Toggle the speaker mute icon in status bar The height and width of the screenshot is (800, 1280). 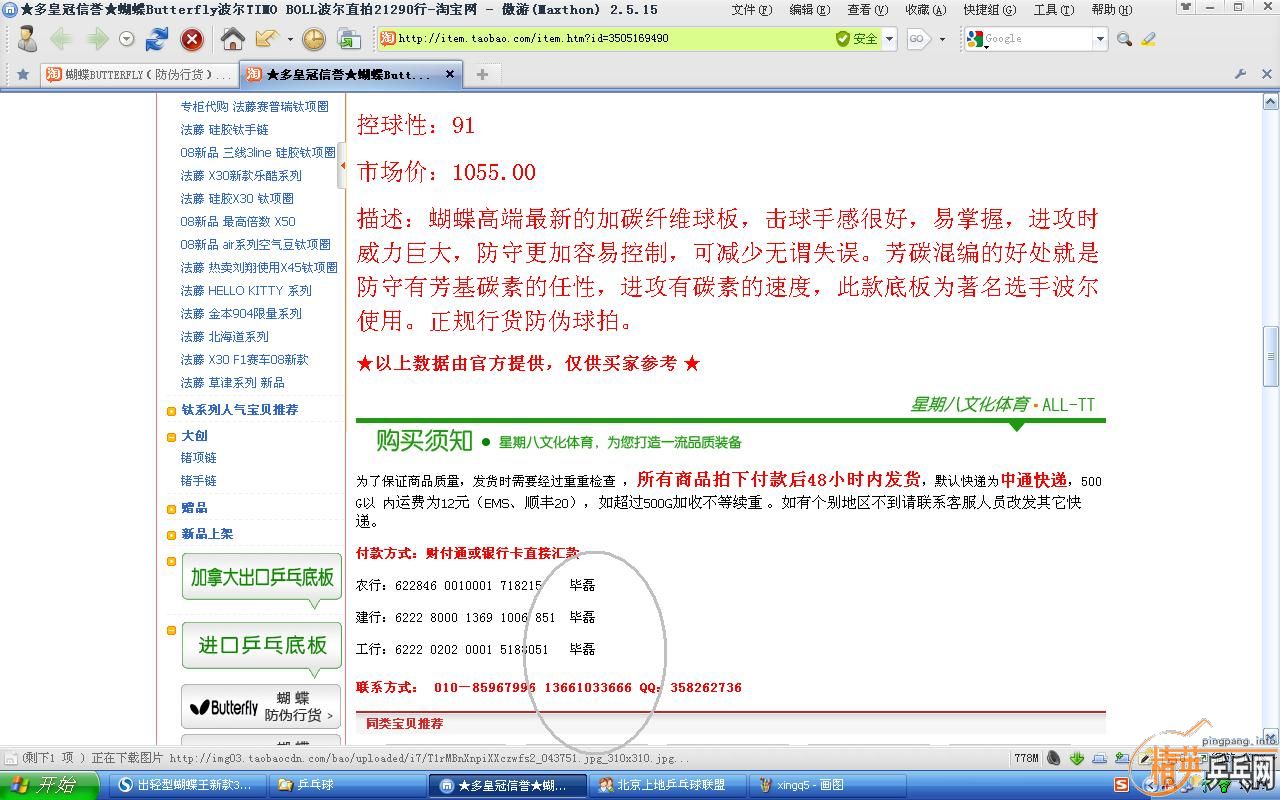click(1053, 757)
